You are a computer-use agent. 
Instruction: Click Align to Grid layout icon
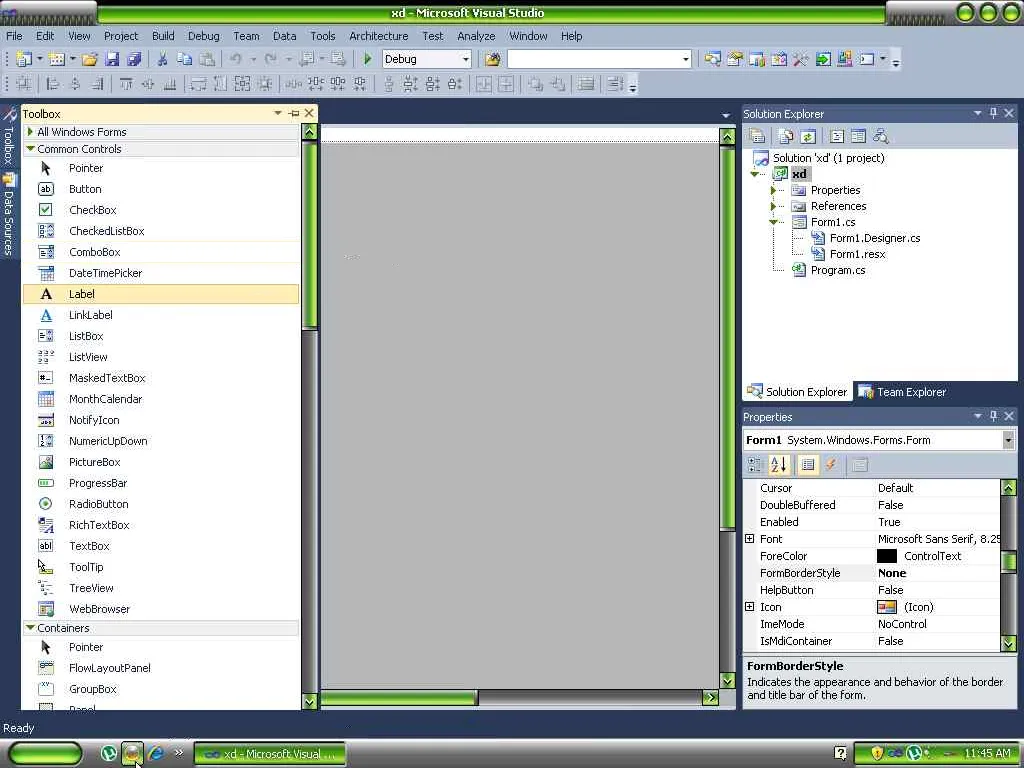coord(24,84)
